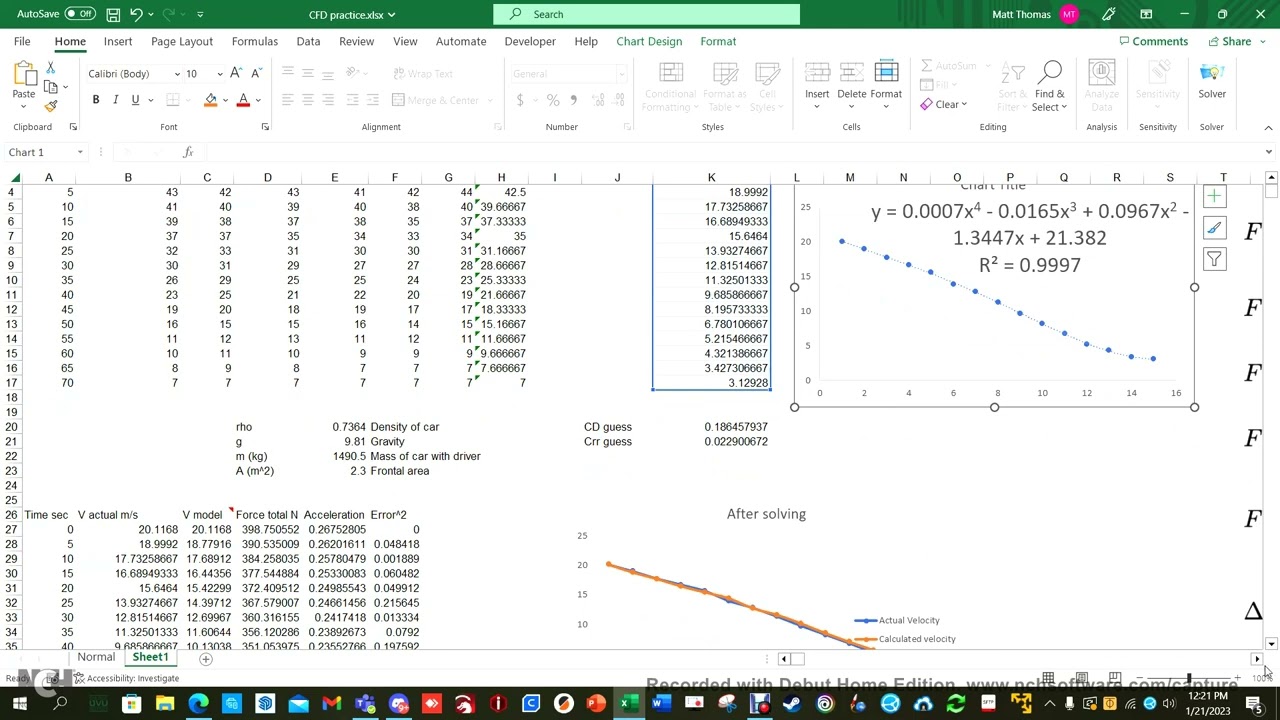Apply the orange fill color

210,100
